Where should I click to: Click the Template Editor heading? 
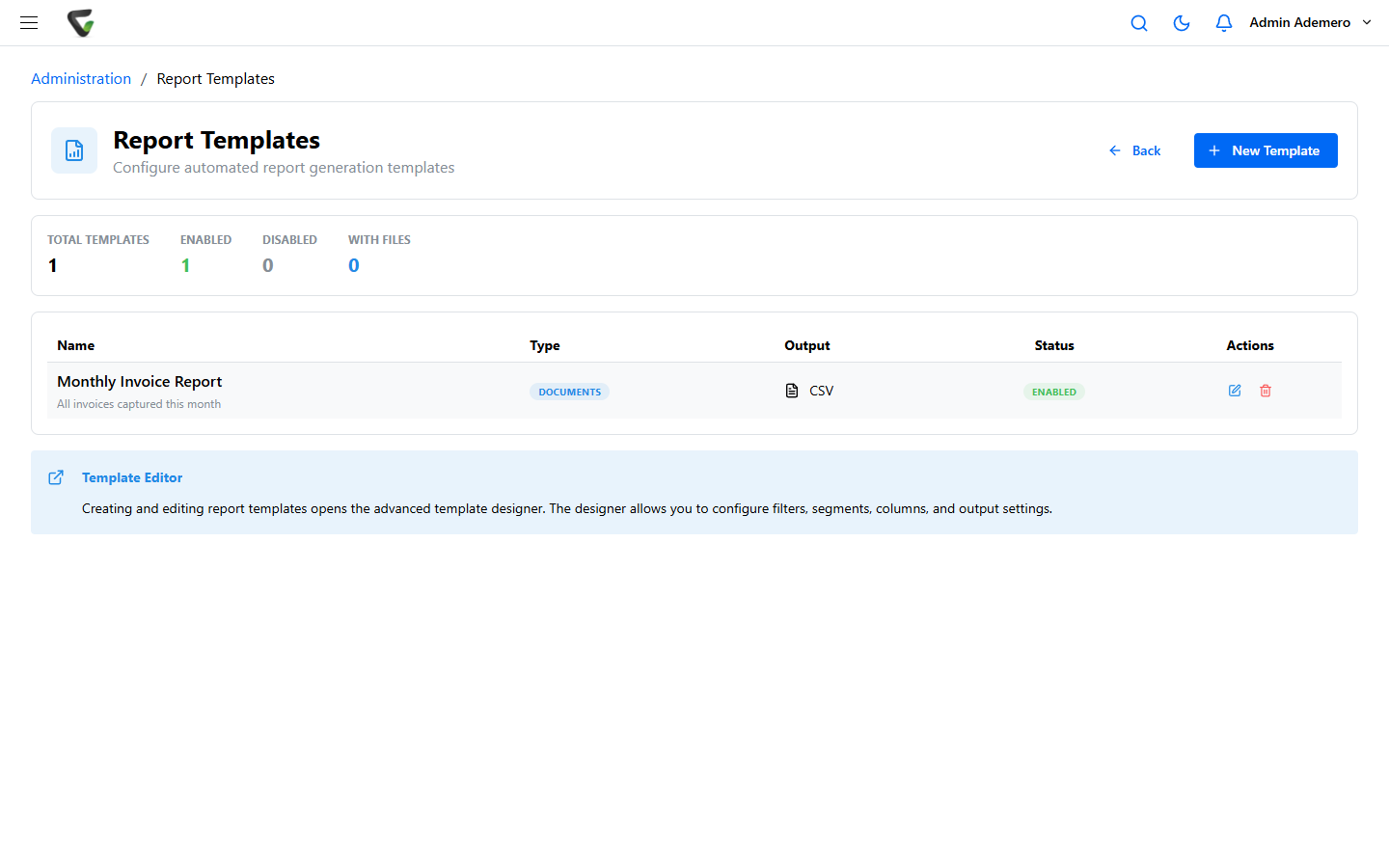pyautogui.click(x=132, y=477)
